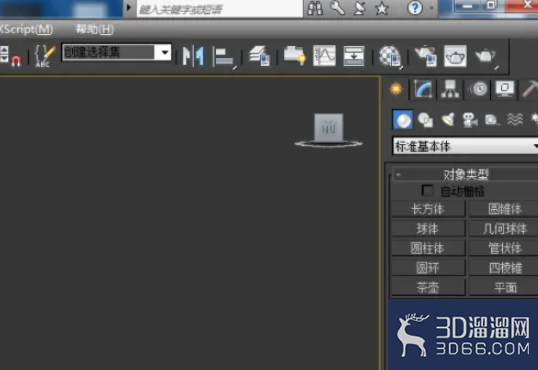The width and height of the screenshot is (538, 370).
Task: Switch to the Modify panel tab
Action: coord(423,89)
